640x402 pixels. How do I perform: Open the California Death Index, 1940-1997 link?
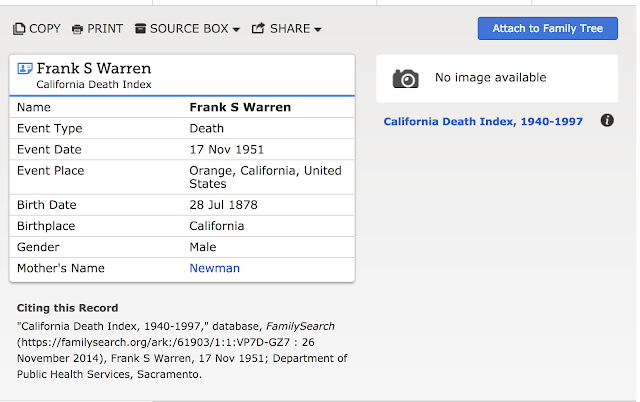click(x=483, y=122)
